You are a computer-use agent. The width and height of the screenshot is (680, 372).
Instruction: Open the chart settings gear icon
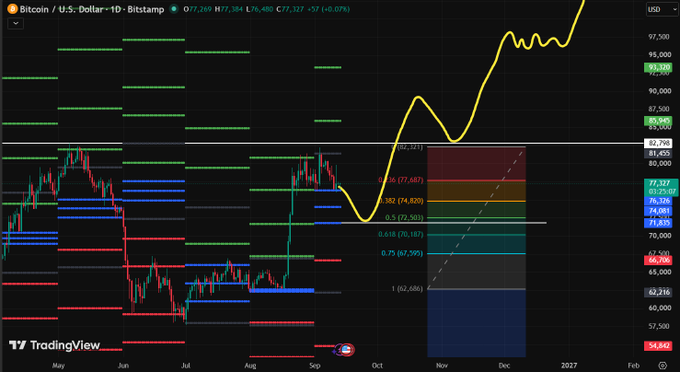pyautogui.click(x=662, y=365)
